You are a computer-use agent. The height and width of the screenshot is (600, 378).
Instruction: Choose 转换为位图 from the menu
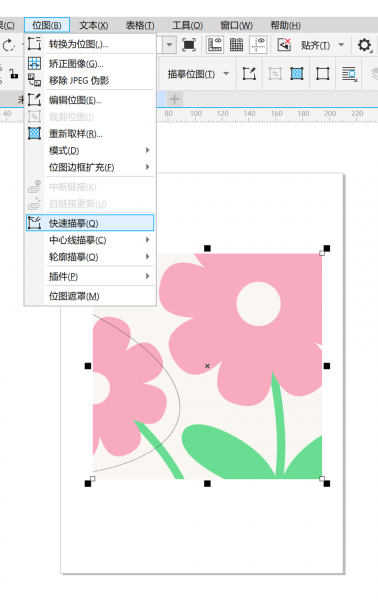pyautogui.click(x=90, y=44)
